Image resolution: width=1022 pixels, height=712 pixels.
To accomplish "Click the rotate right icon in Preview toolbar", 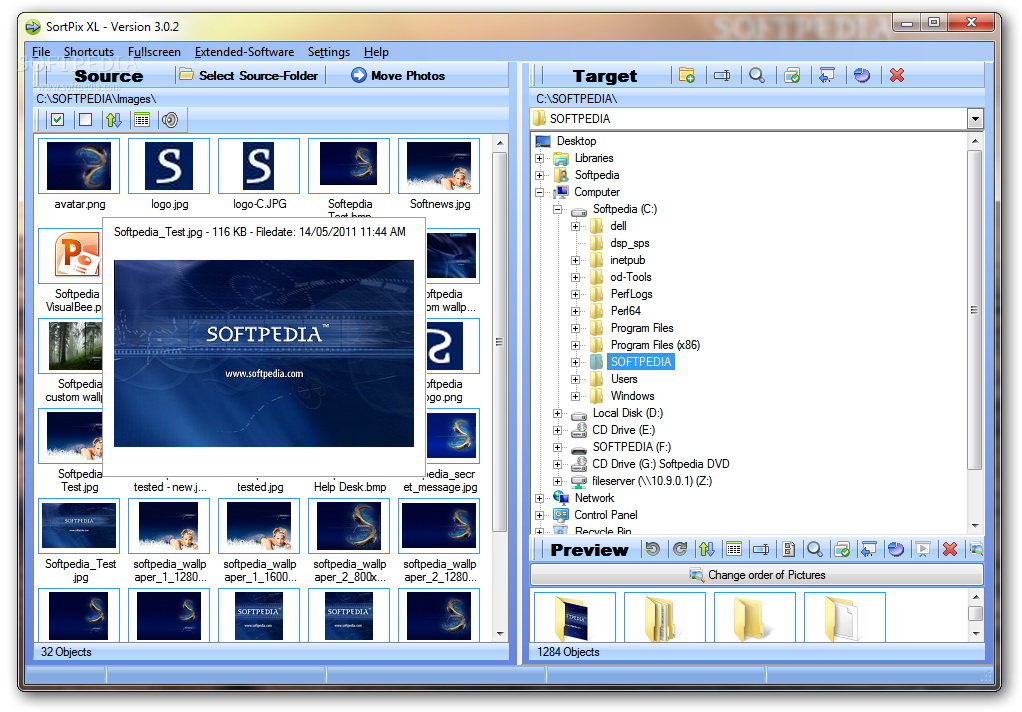I will click(680, 549).
